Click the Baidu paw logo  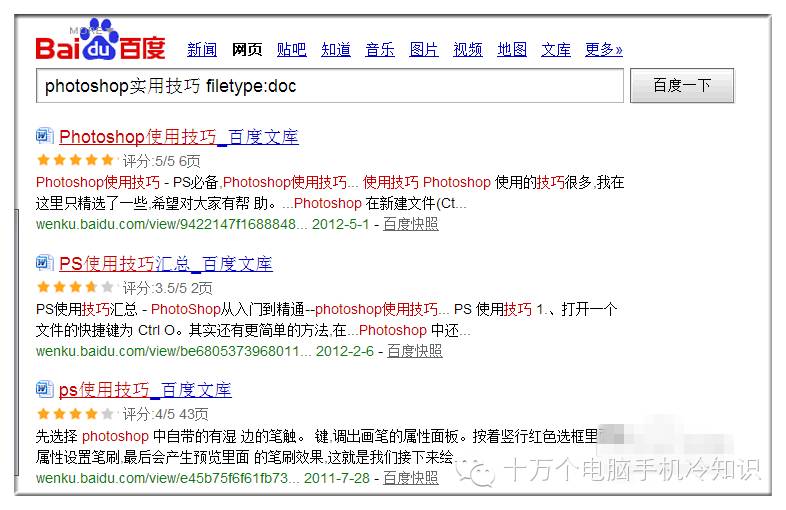click(100, 40)
